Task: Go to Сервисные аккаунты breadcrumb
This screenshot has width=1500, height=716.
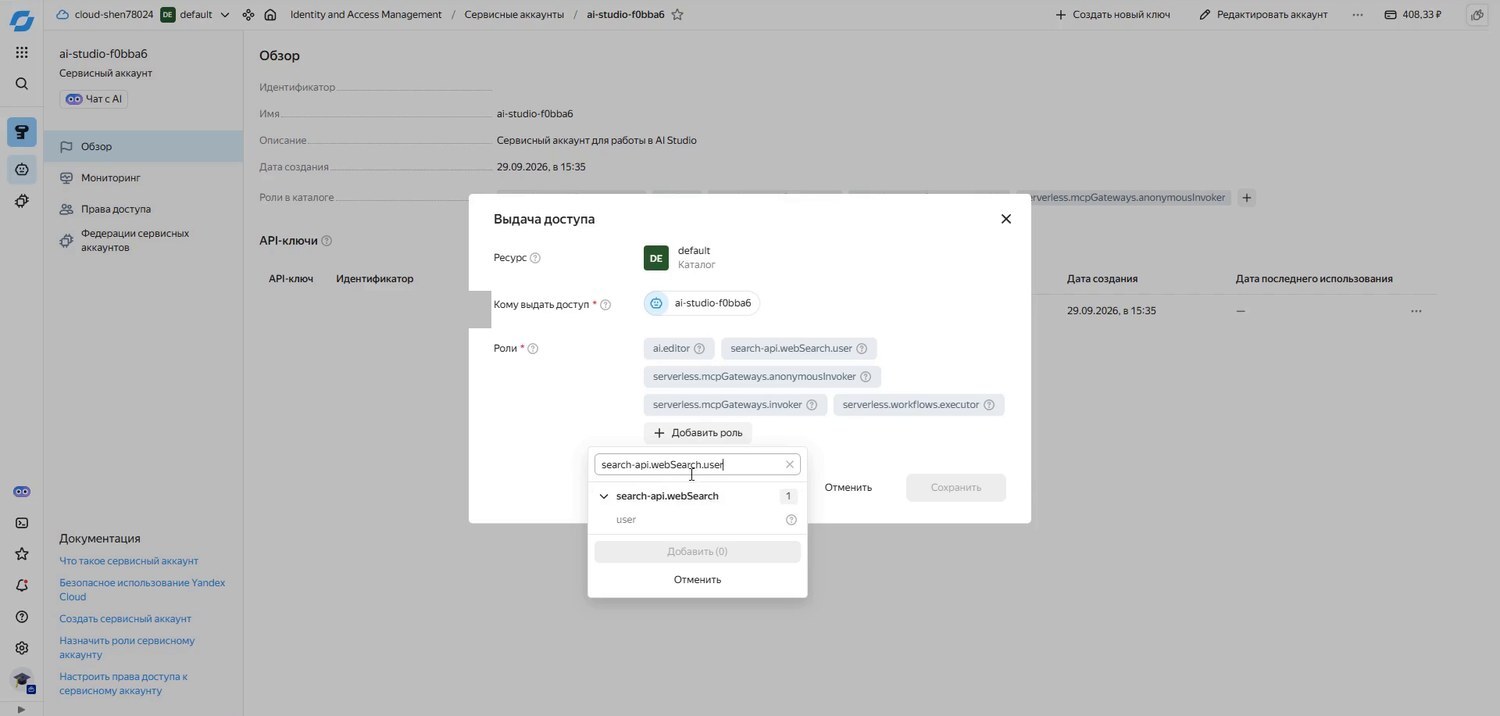Action: tap(514, 15)
